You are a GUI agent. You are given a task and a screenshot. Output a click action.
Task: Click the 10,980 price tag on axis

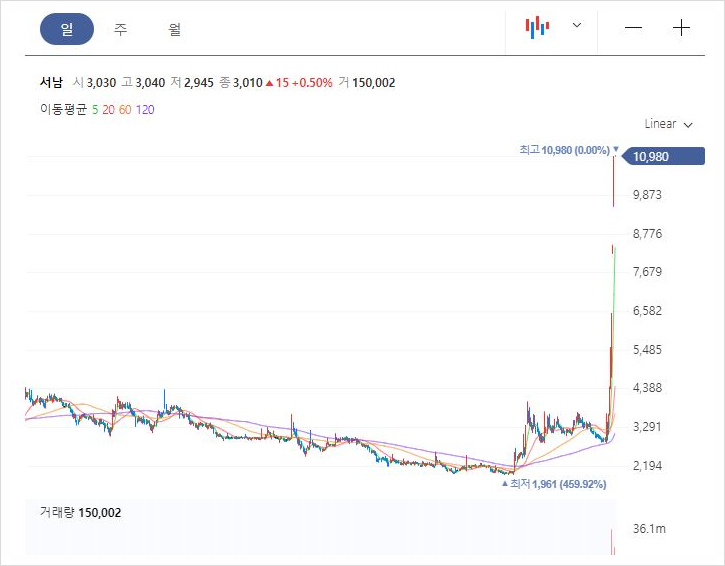(x=665, y=156)
